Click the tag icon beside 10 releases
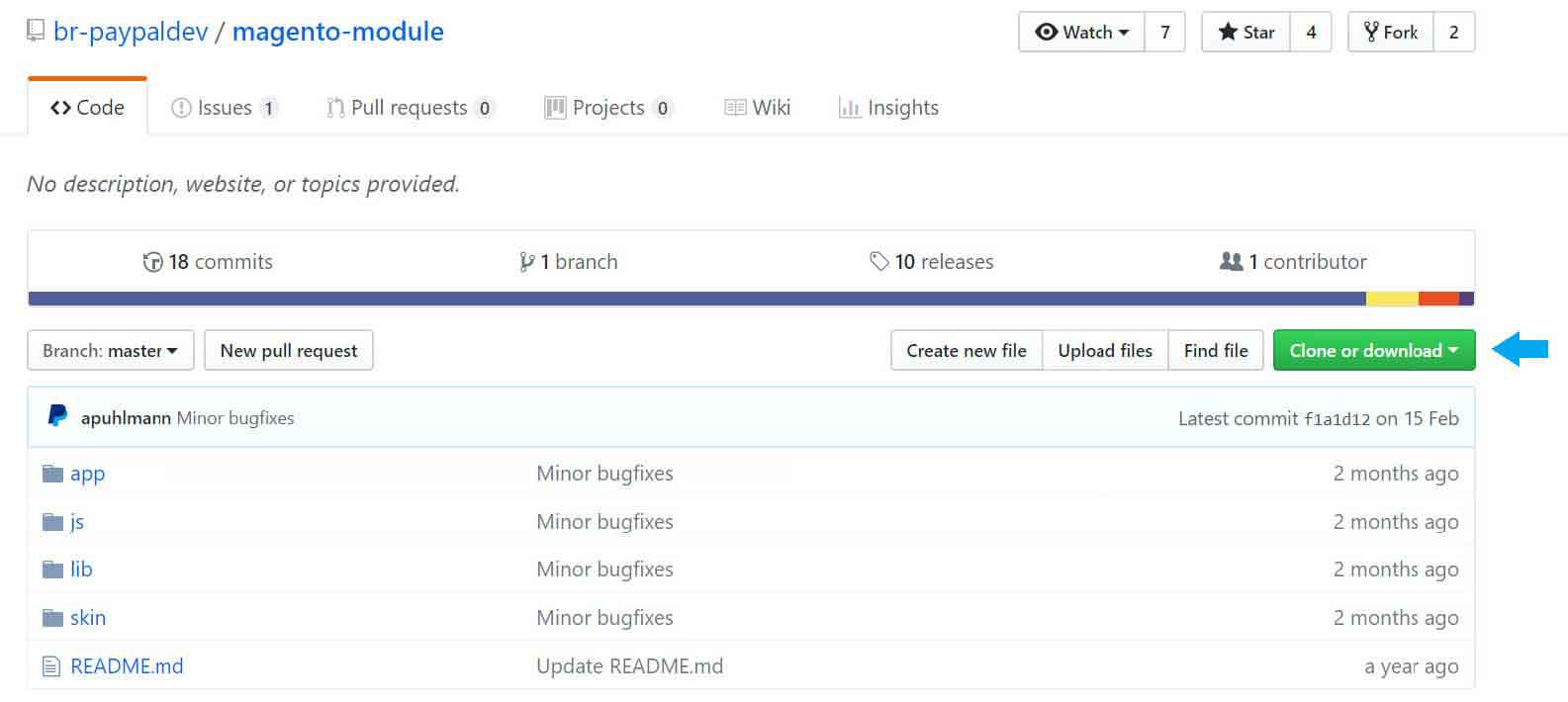Viewport: 1568px width, 702px height. pos(878,261)
